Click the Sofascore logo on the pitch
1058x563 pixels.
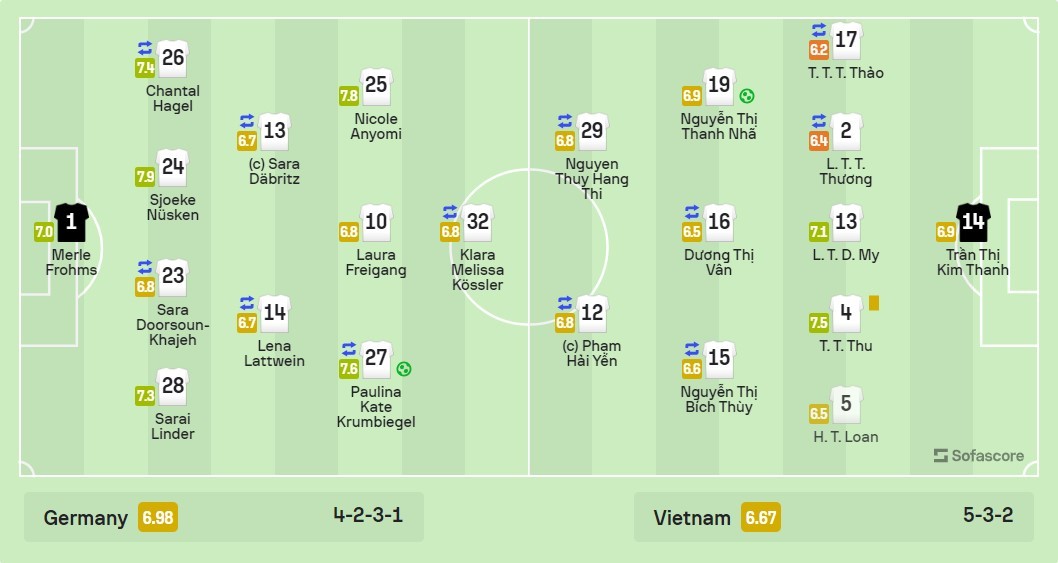[978, 456]
